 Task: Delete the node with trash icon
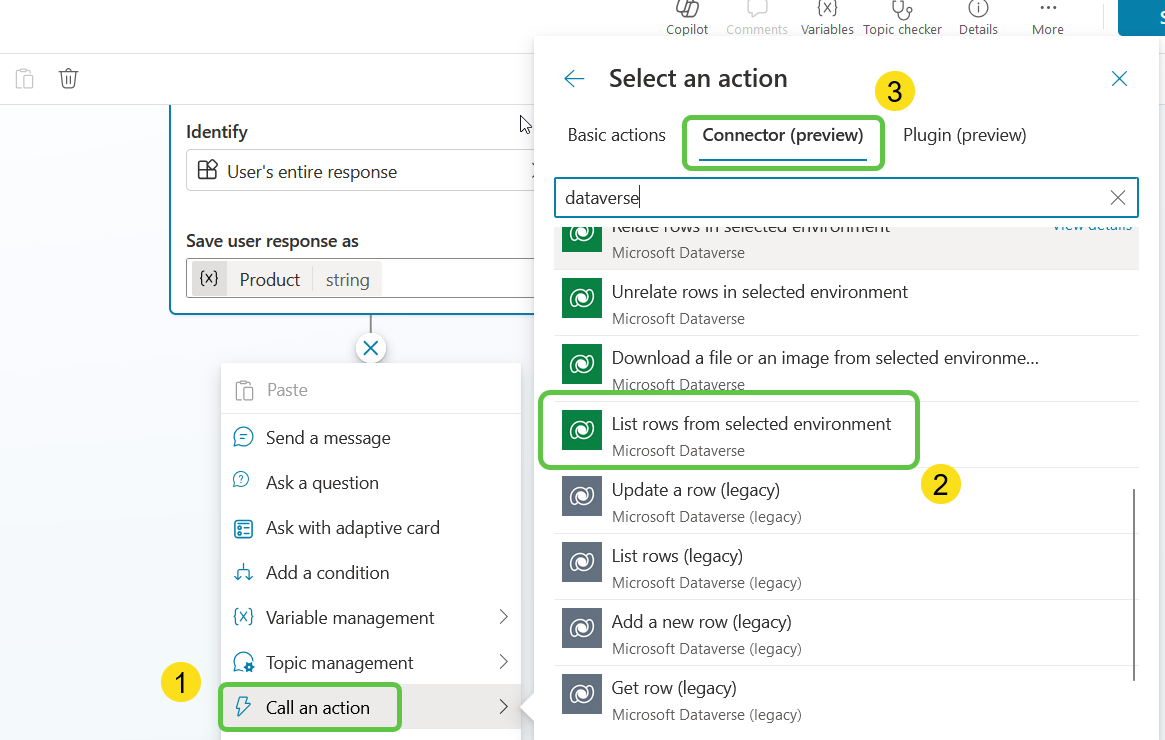[68, 79]
